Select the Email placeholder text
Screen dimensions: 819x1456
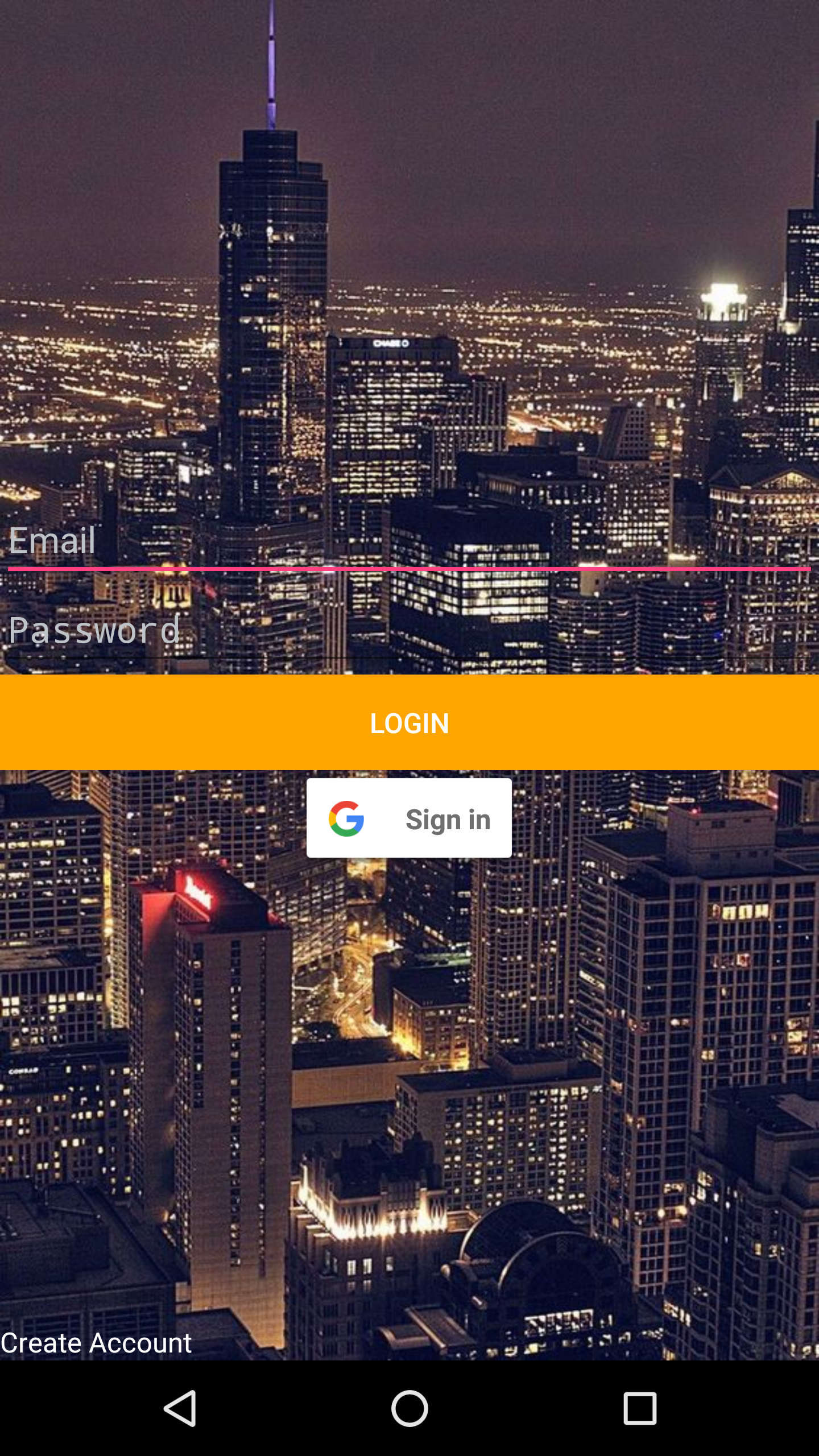[52, 540]
